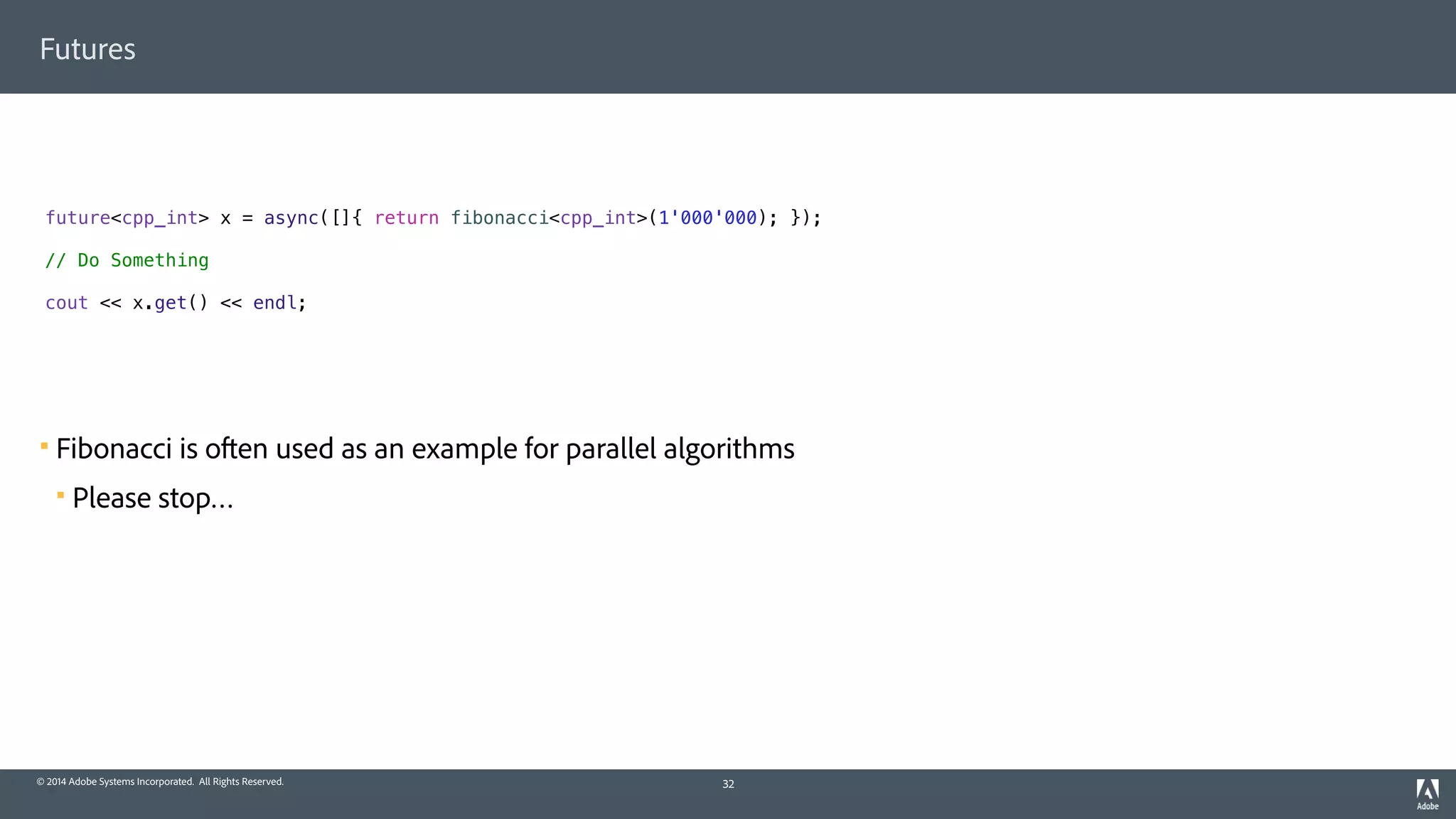
Task: Click the orange bullet before Fibonacci sentence
Action: [x=44, y=446]
